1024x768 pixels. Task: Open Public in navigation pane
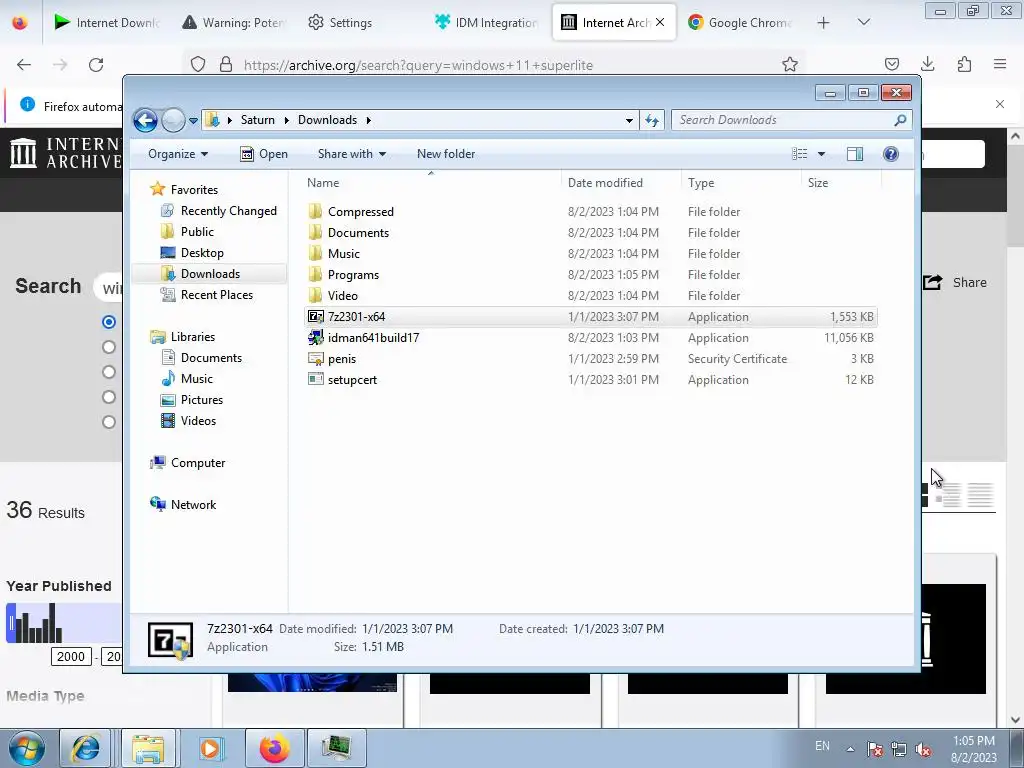pyautogui.click(x=197, y=232)
